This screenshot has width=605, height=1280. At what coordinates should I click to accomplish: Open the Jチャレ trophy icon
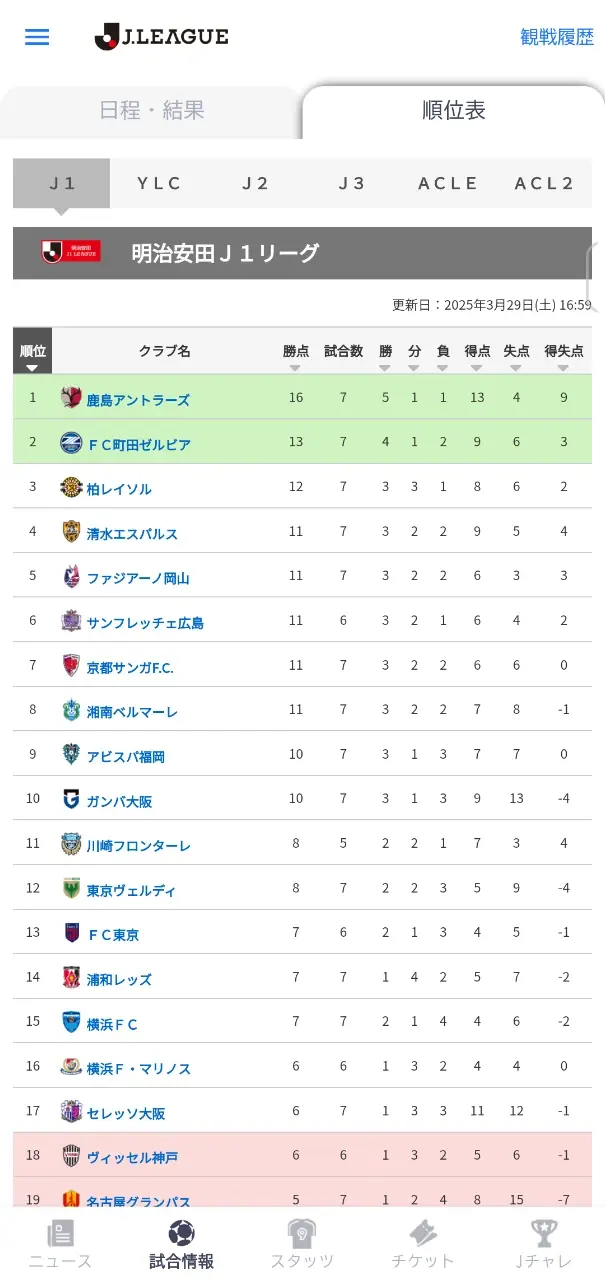[544, 1233]
